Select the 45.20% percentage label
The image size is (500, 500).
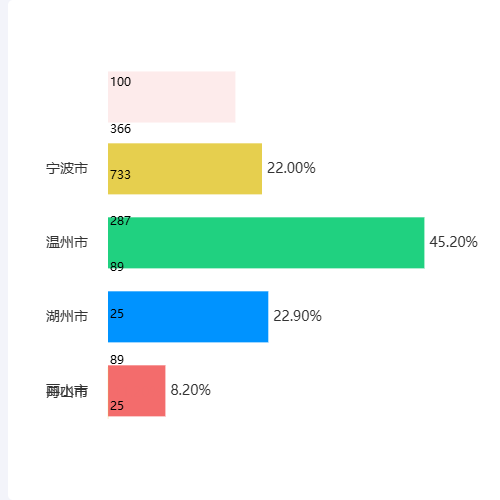click(453, 242)
